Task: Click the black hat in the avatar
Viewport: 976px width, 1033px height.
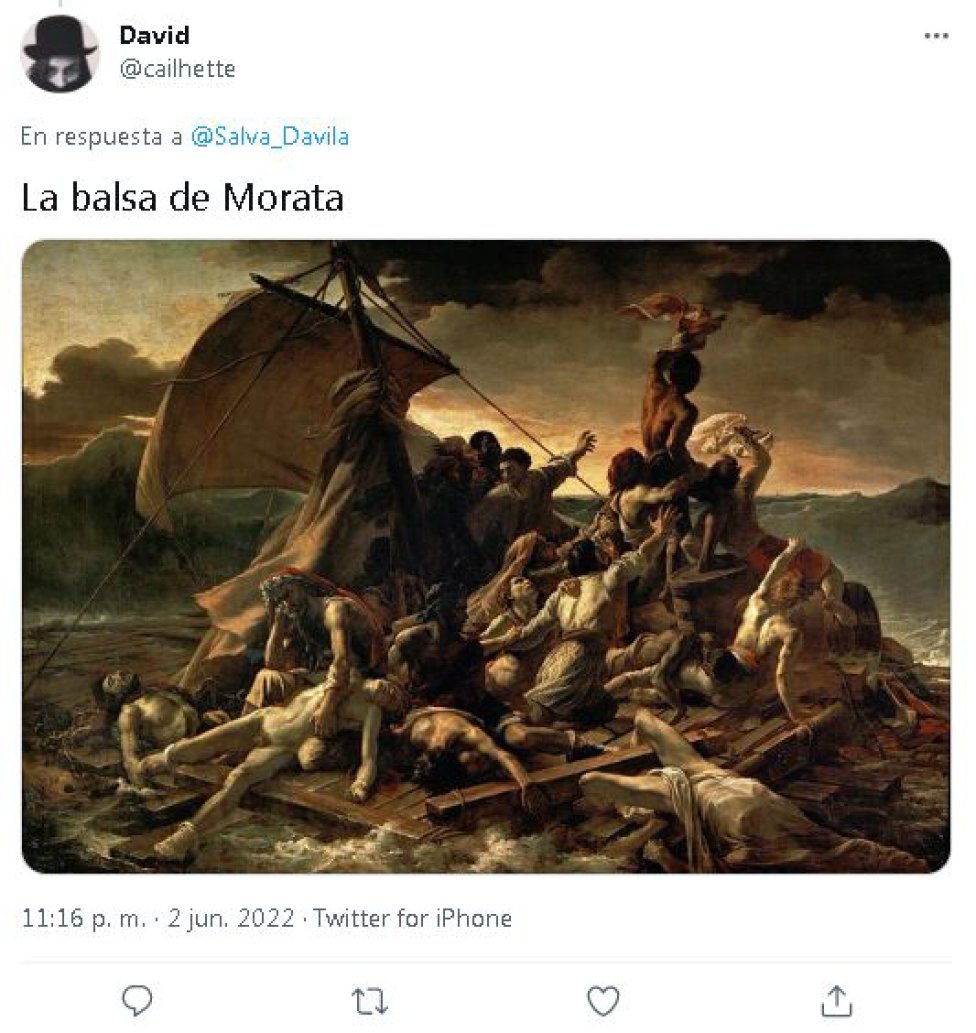Action: [60, 38]
